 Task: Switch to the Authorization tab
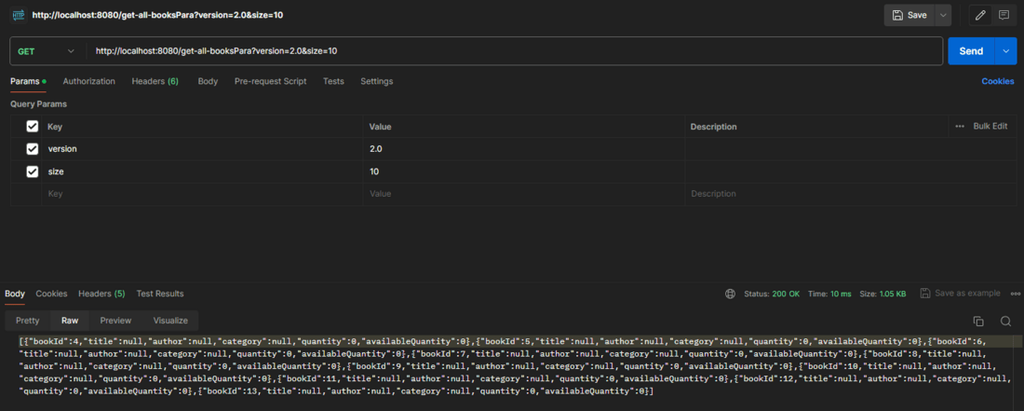(x=89, y=81)
